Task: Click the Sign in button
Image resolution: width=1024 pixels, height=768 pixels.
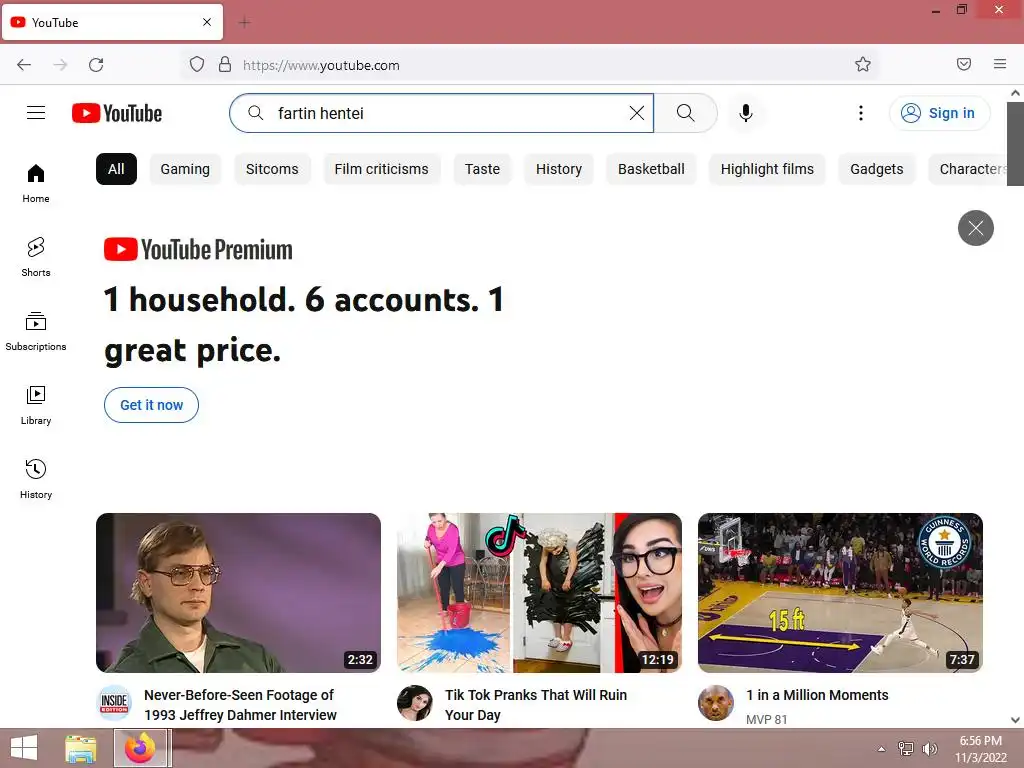Action: (x=939, y=113)
